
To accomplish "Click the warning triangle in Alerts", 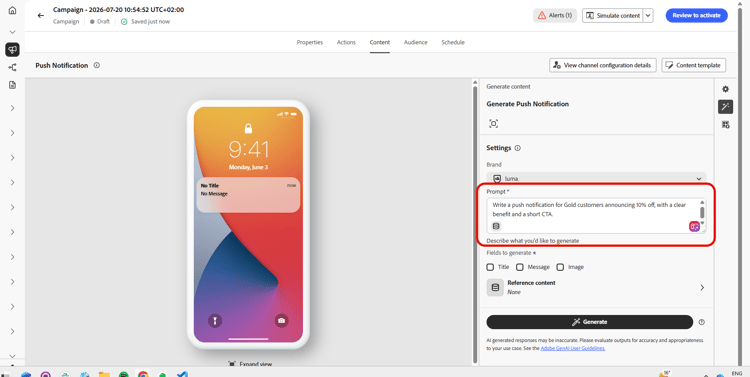I will [542, 15].
